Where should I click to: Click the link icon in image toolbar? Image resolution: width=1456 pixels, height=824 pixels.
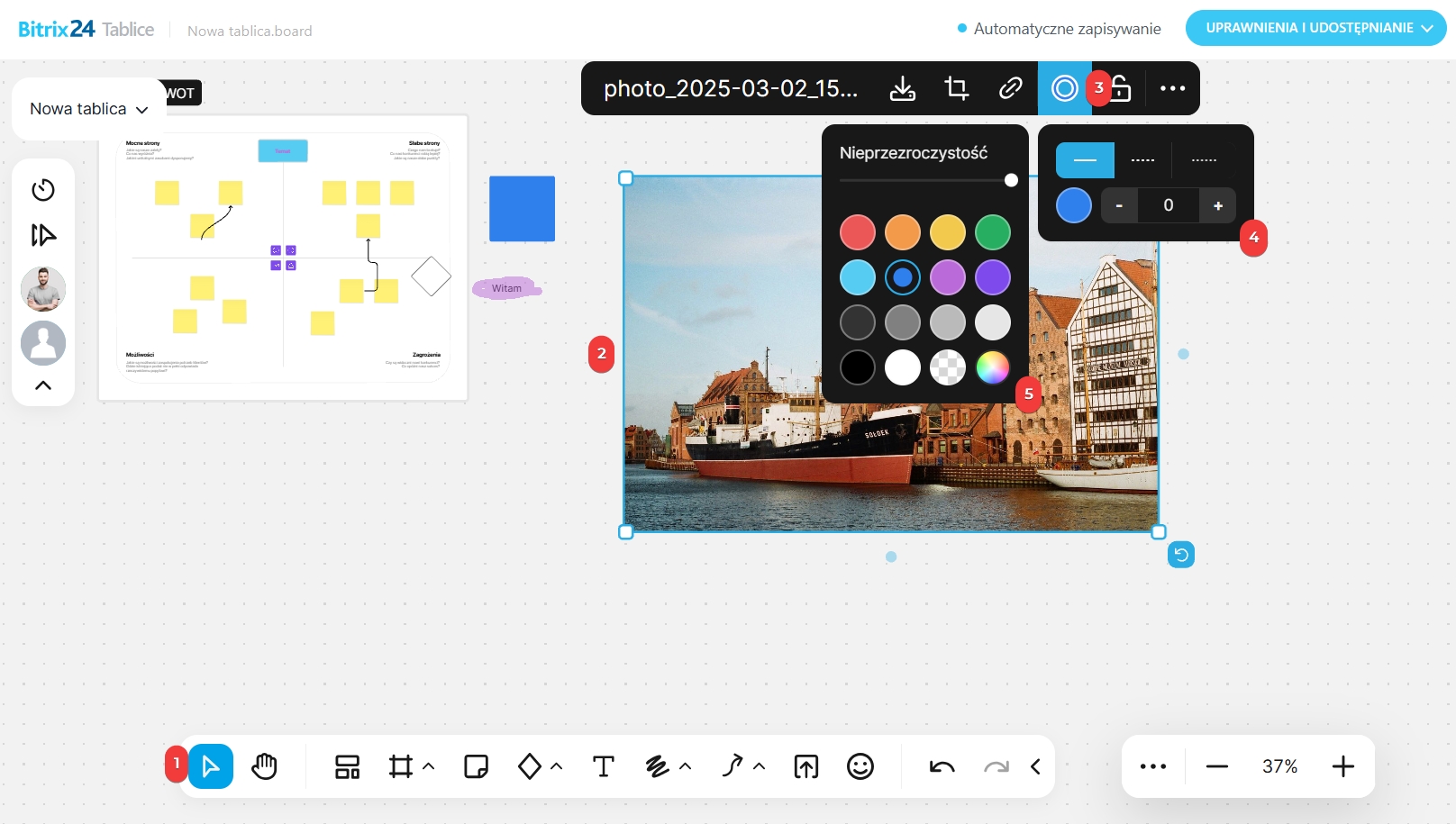tap(1010, 88)
